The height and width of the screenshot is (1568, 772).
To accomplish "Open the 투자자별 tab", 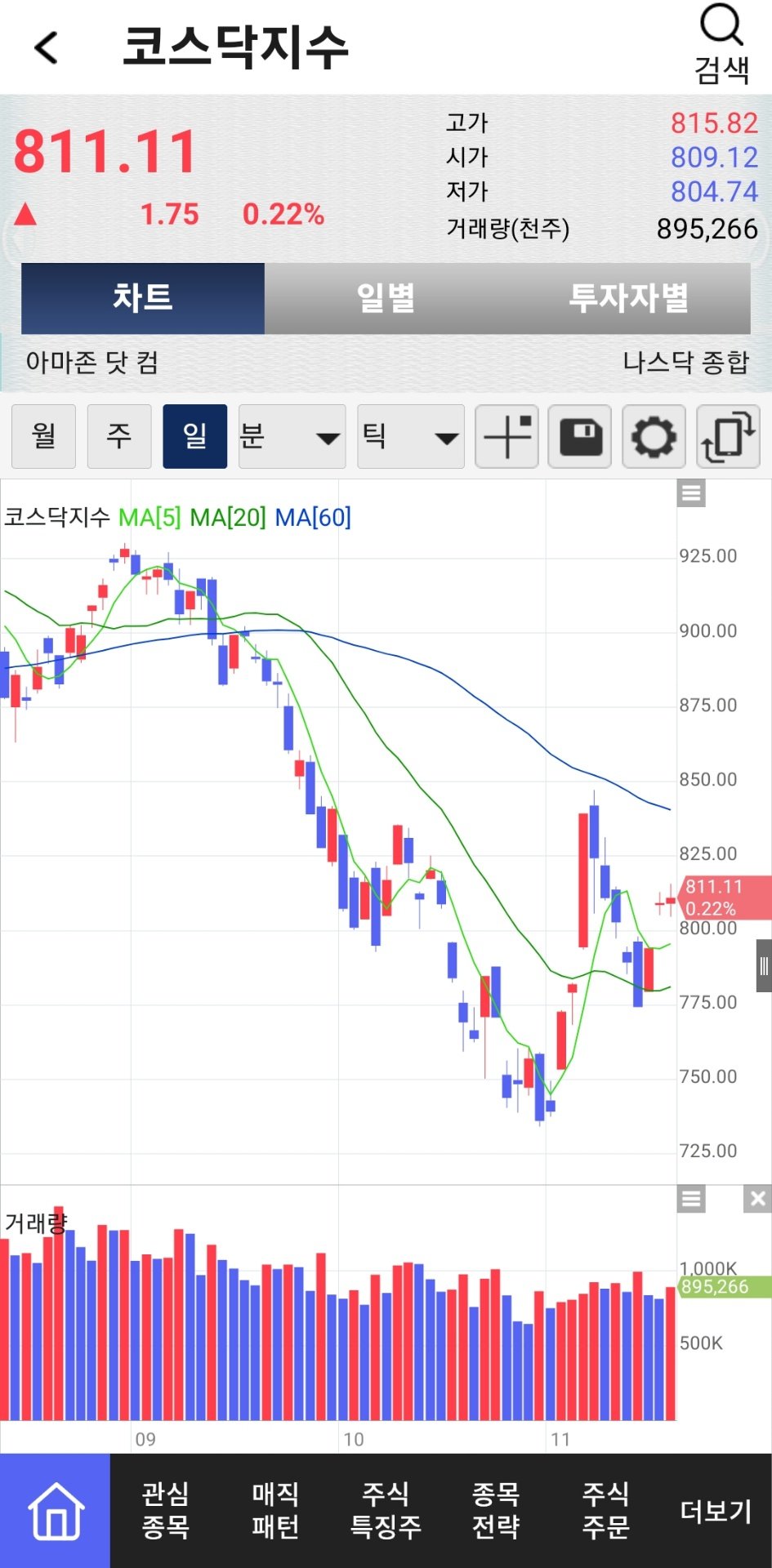I will click(x=628, y=298).
